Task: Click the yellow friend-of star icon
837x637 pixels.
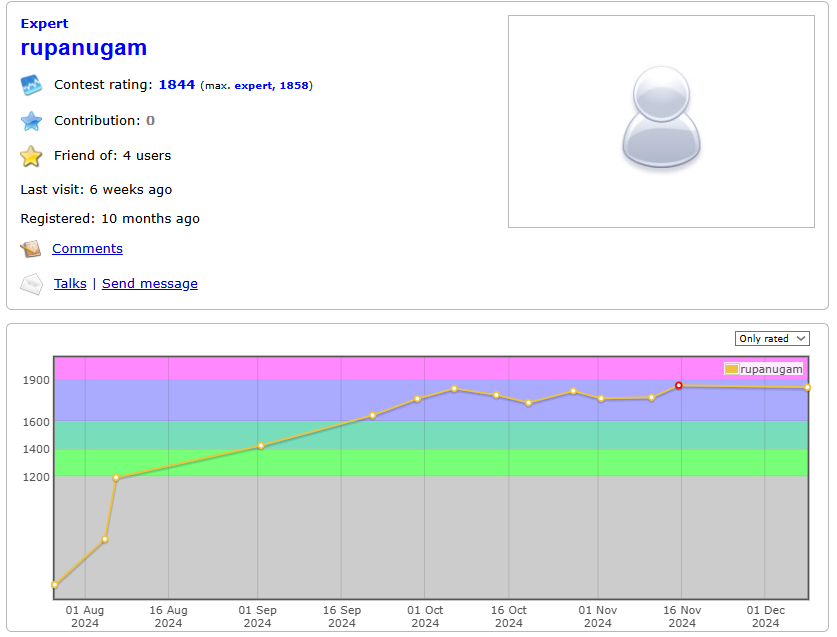Action: (31, 156)
